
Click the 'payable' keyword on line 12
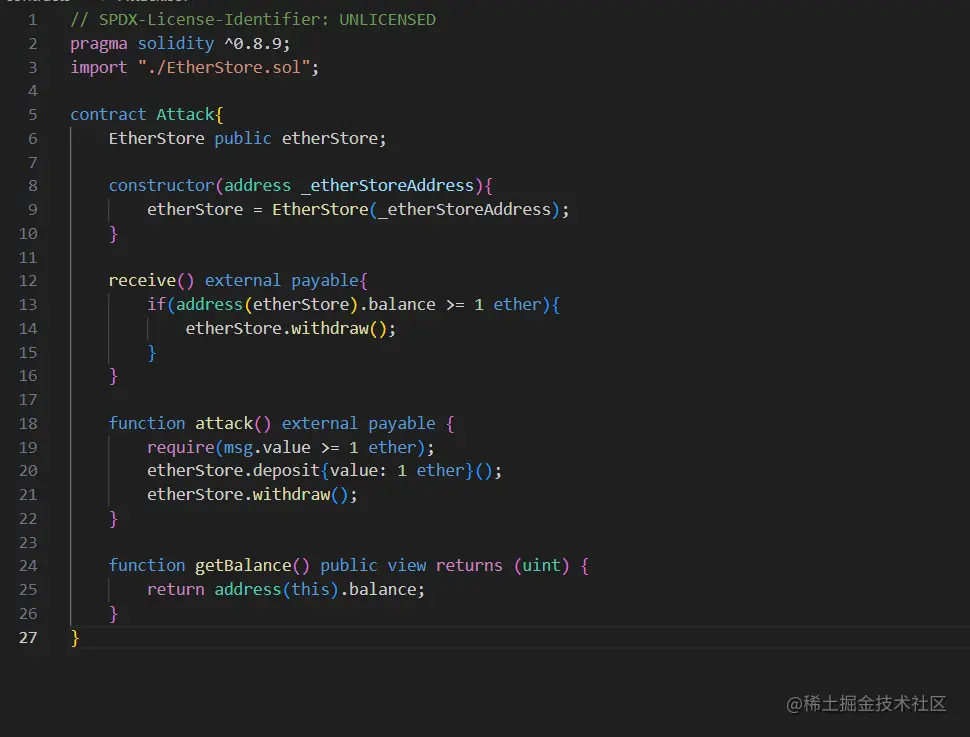[325, 281]
